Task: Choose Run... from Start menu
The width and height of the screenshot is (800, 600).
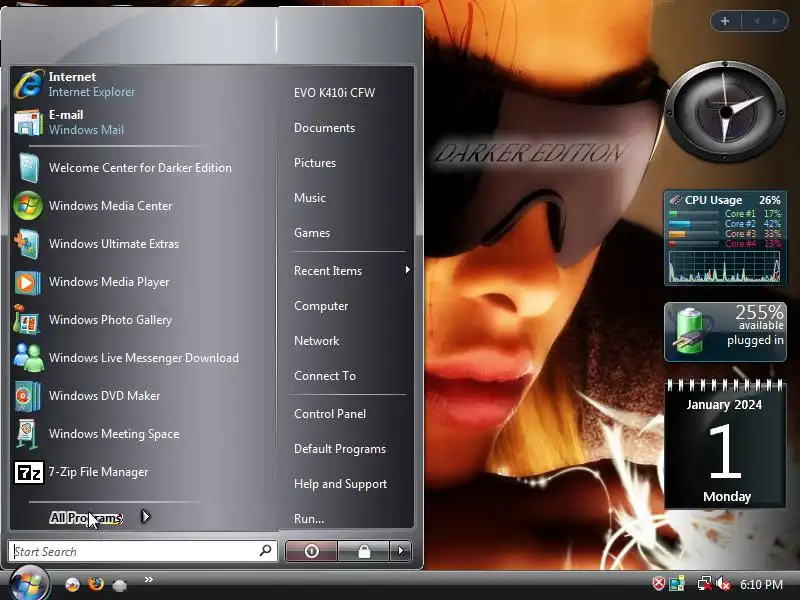Action: 309,519
